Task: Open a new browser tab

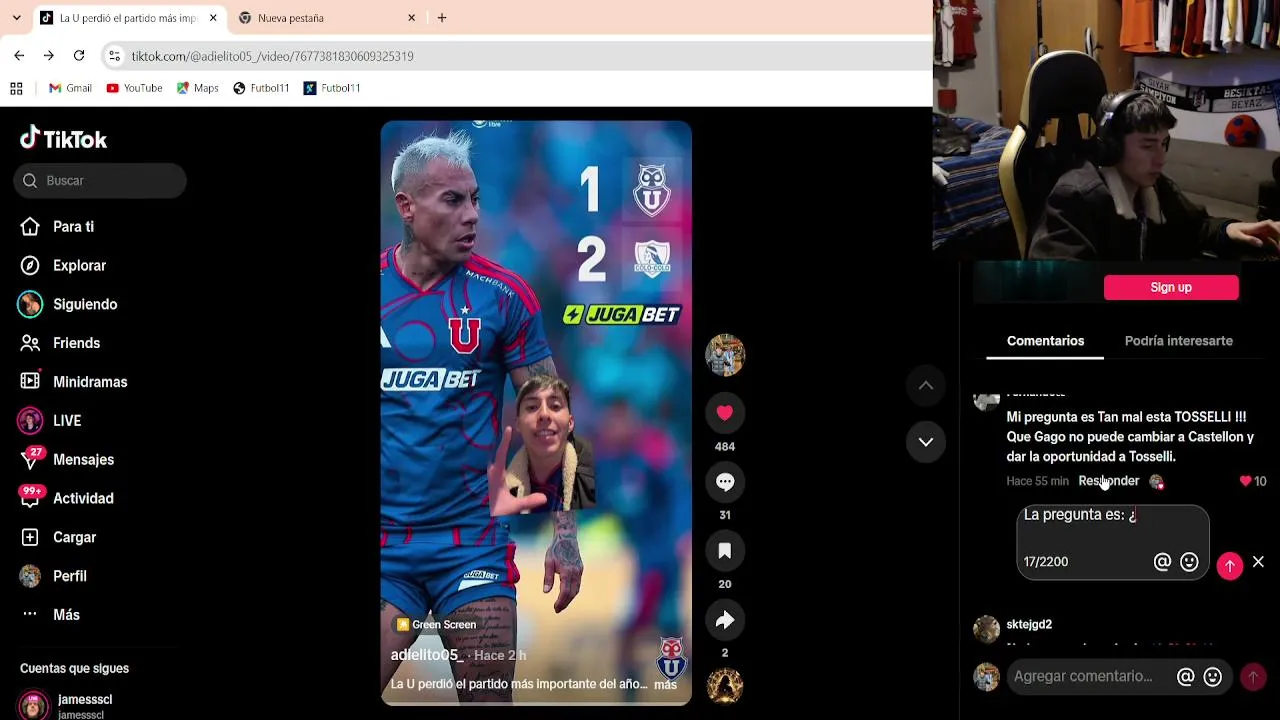Action: click(442, 18)
